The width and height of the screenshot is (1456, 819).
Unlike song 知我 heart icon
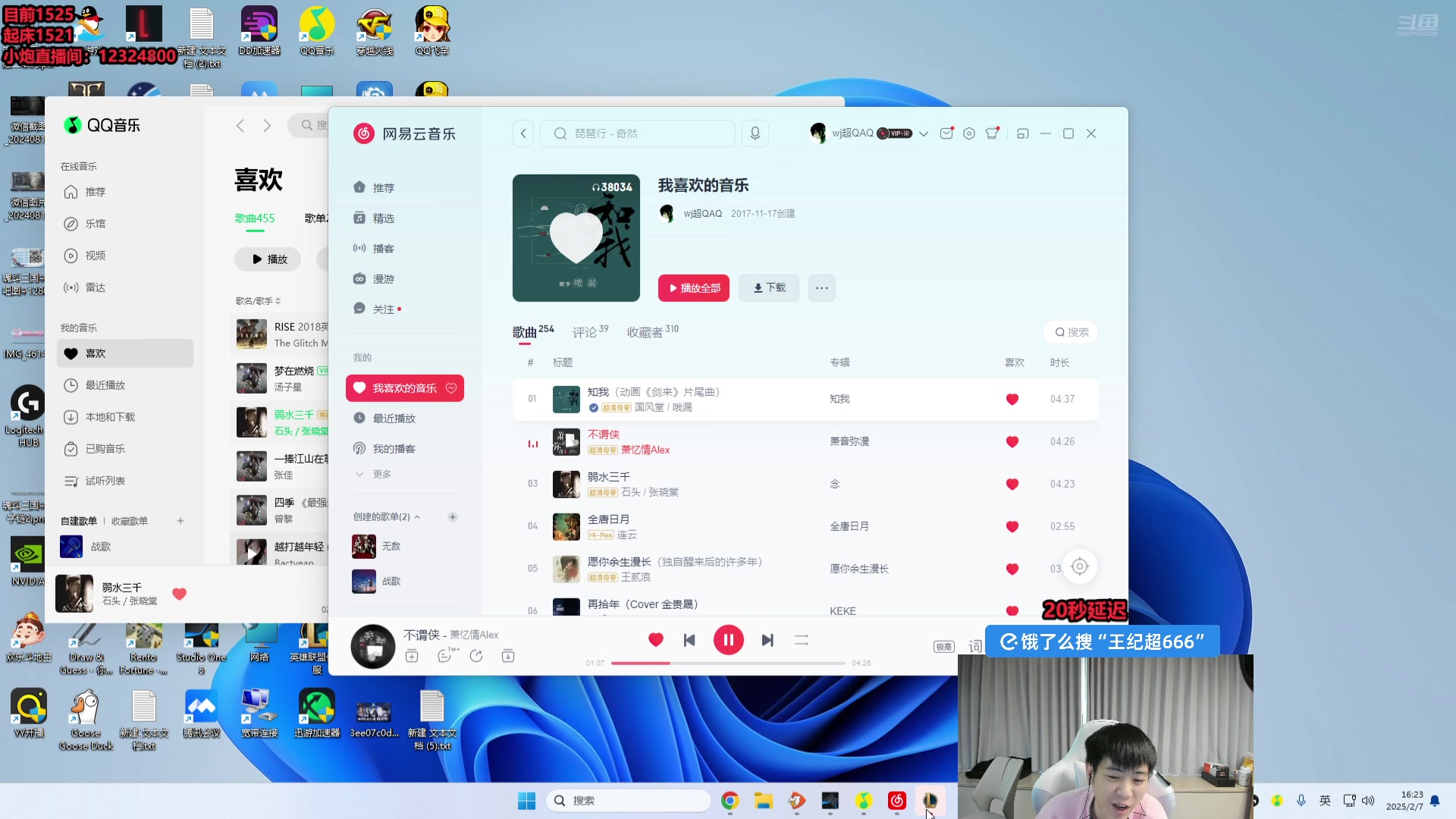pos(1012,400)
